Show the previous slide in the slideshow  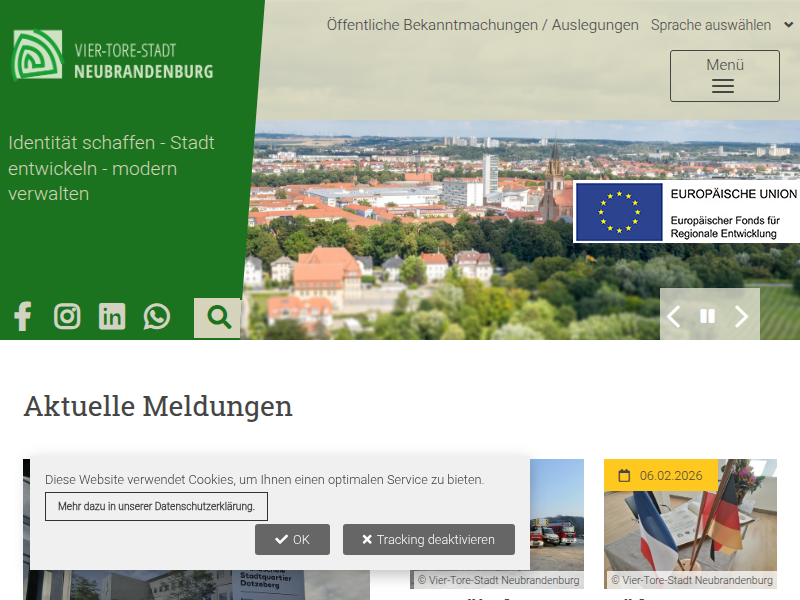[674, 317]
